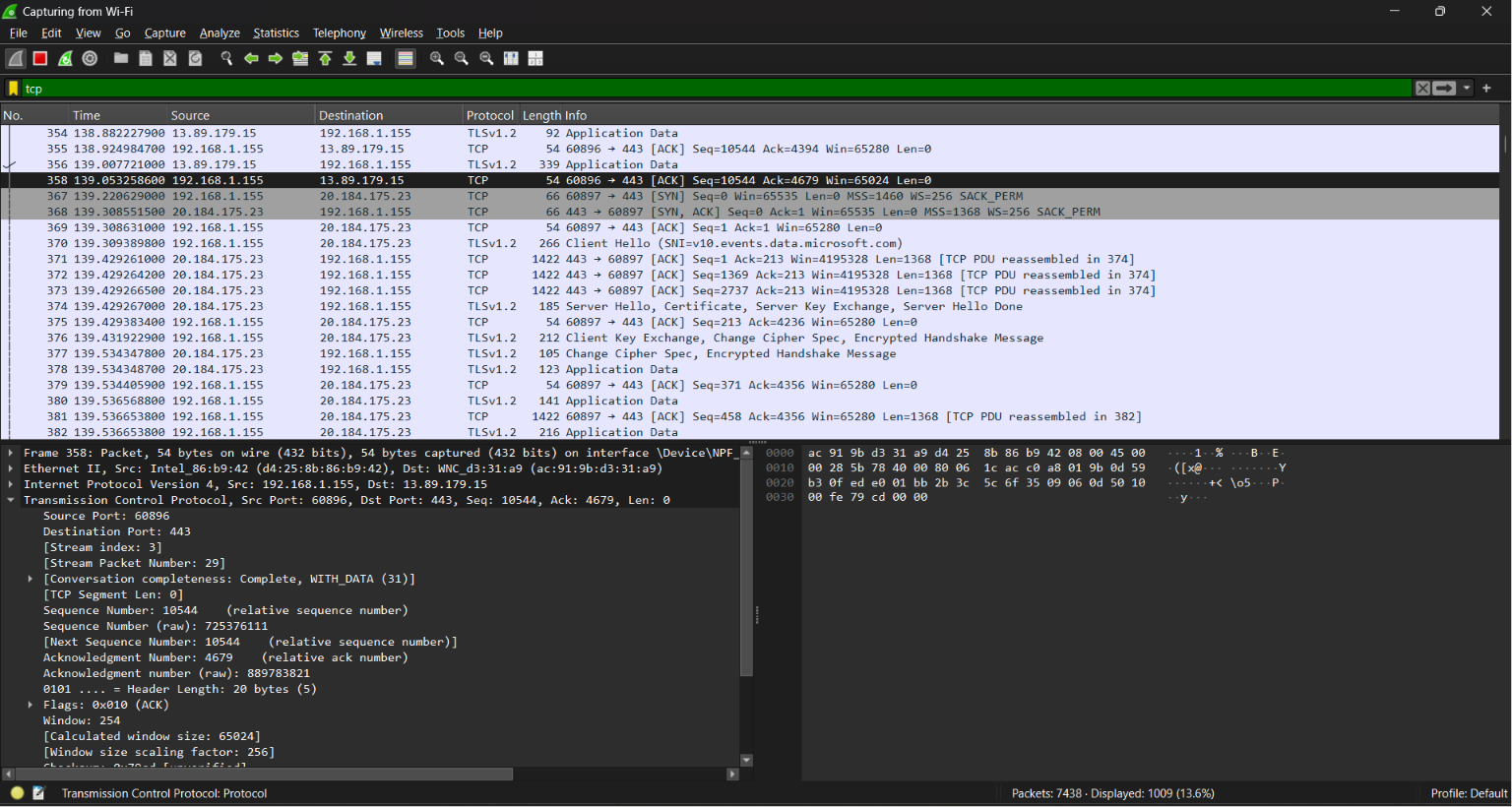Sort packets by the Destination column header
This screenshot has height=807, width=1512.
(x=389, y=115)
